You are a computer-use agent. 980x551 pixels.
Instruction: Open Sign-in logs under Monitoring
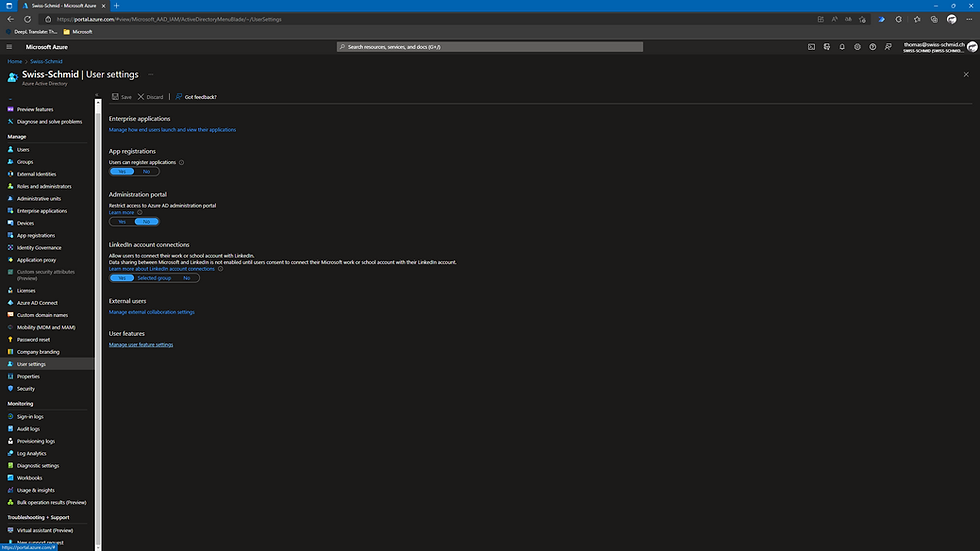coord(29,417)
